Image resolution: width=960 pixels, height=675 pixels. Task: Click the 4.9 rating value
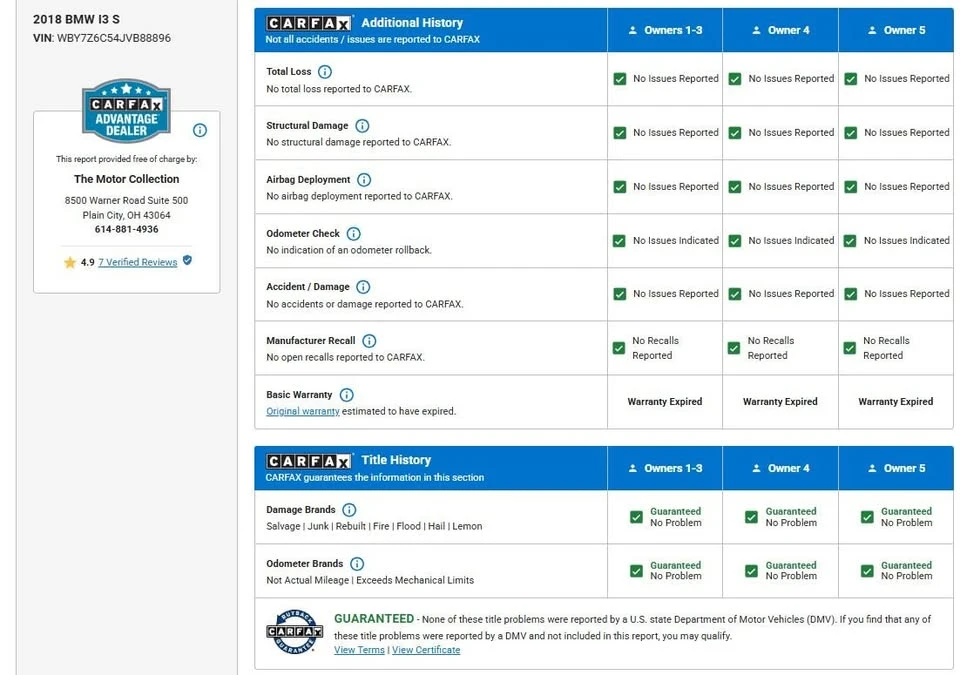point(88,262)
